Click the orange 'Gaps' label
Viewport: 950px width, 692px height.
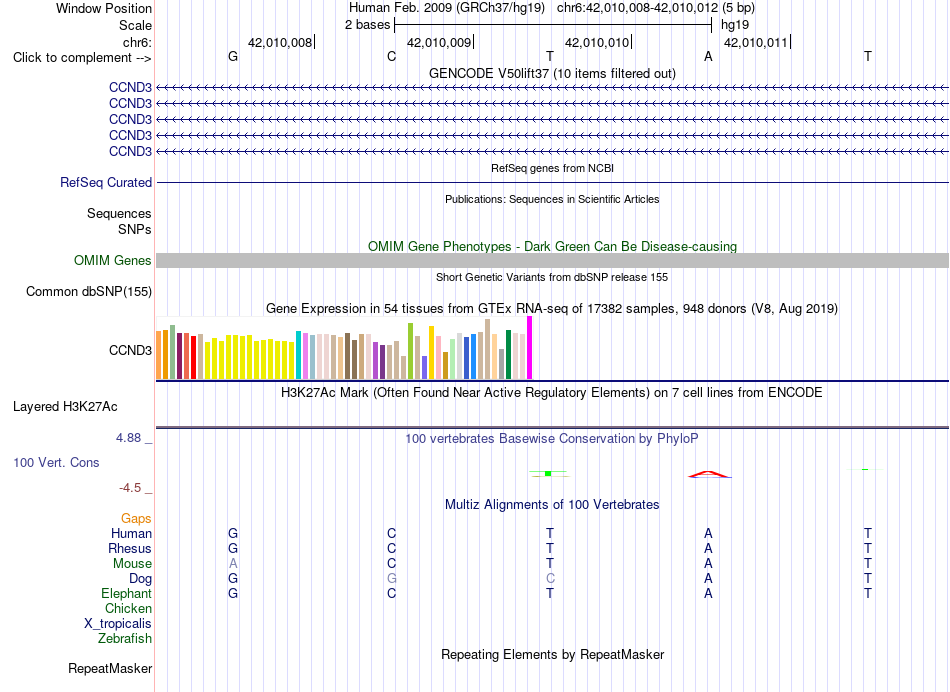tap(136, 519)
